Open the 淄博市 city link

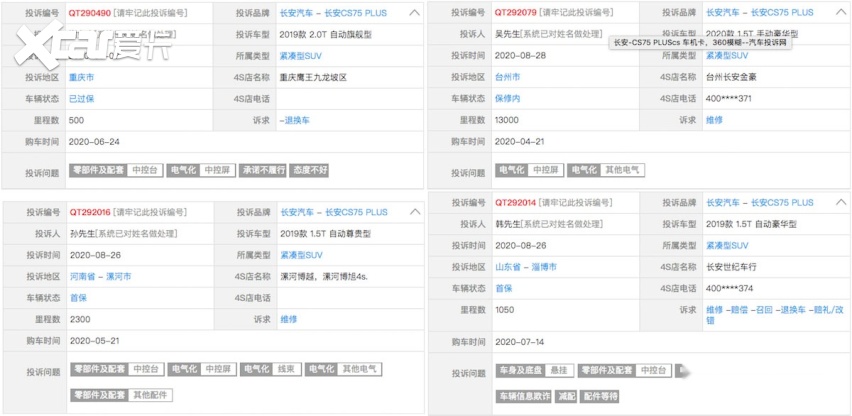point(544,267)
